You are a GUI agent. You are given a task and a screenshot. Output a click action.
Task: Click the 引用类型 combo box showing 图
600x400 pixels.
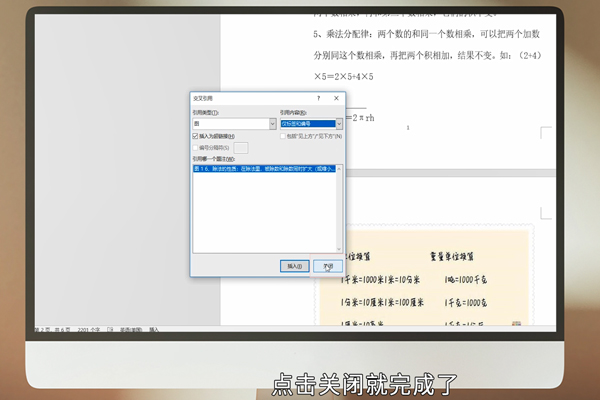(x=234, y=124)
